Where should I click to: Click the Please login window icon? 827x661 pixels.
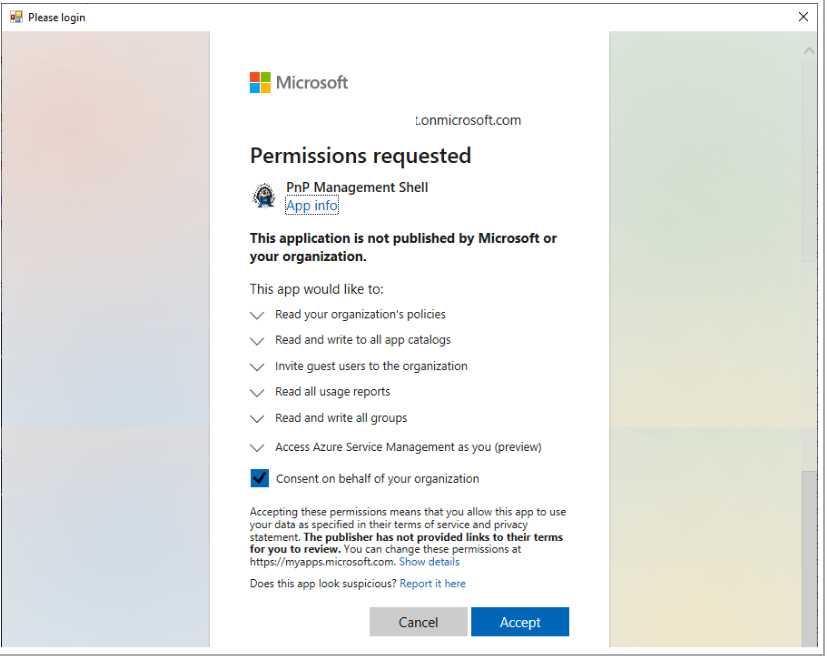click(x=15, y=16)
